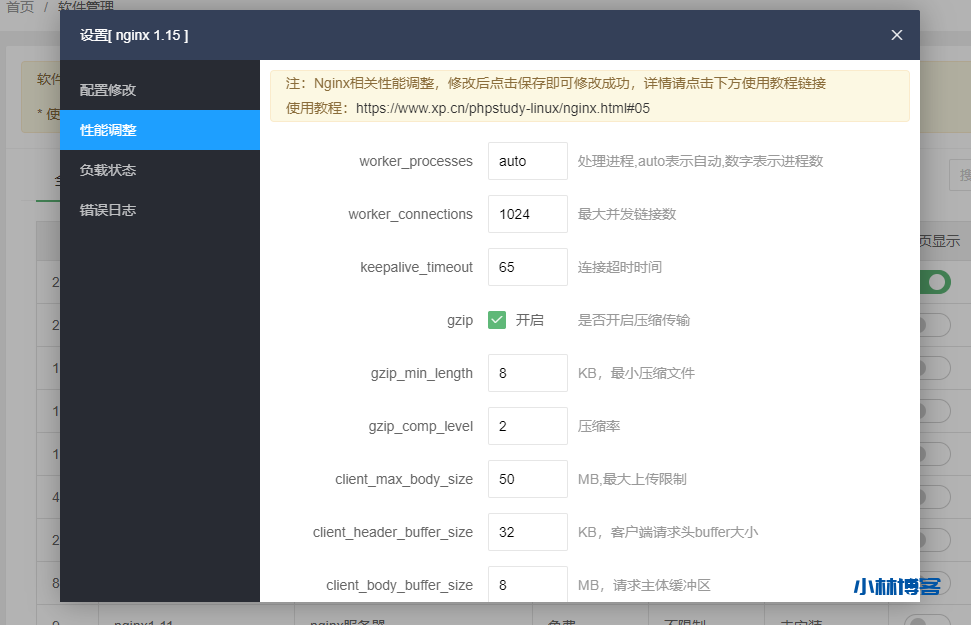971x625 pixels.
Task: Edit the worker_processes value field
Action: pyautogui.click(x=527, y=161)
